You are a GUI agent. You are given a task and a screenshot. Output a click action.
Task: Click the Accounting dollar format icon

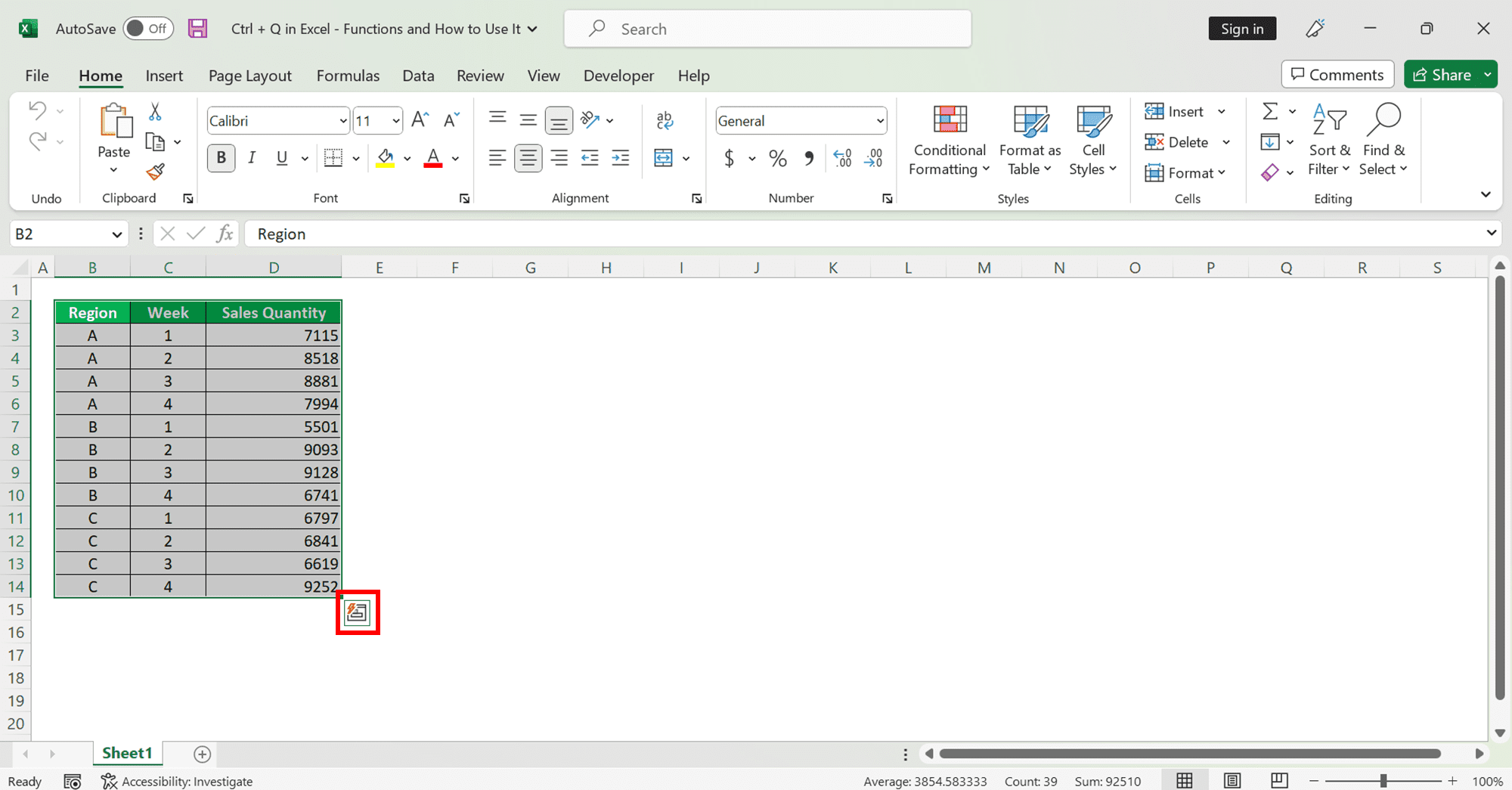729,157
